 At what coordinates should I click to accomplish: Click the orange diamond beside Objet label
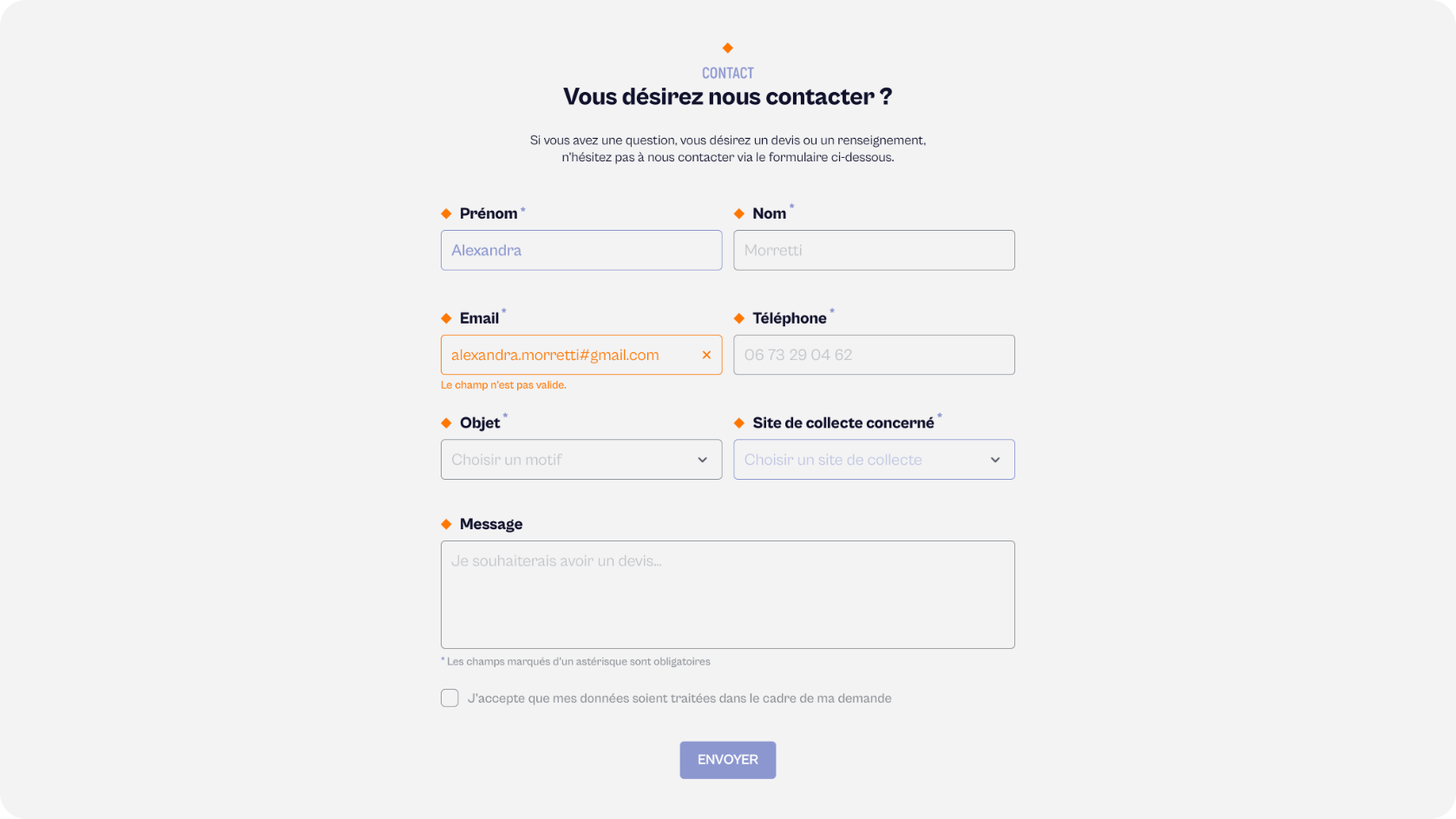(x=446, y=423)
